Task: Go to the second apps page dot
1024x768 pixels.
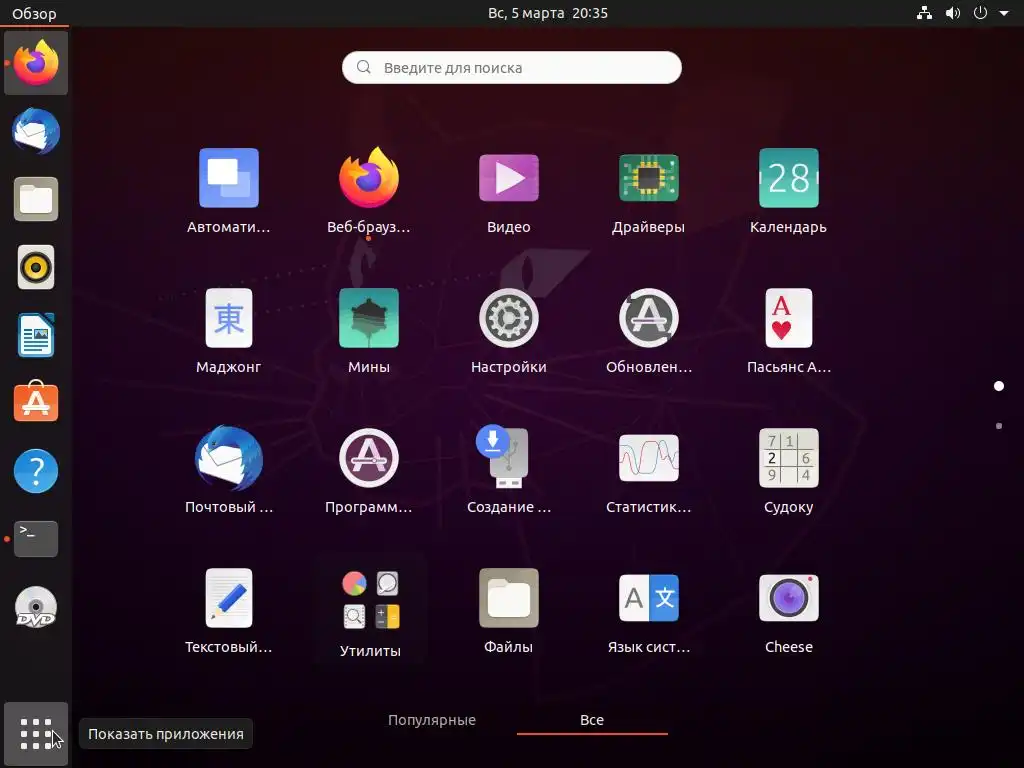Action: [999, 426]
